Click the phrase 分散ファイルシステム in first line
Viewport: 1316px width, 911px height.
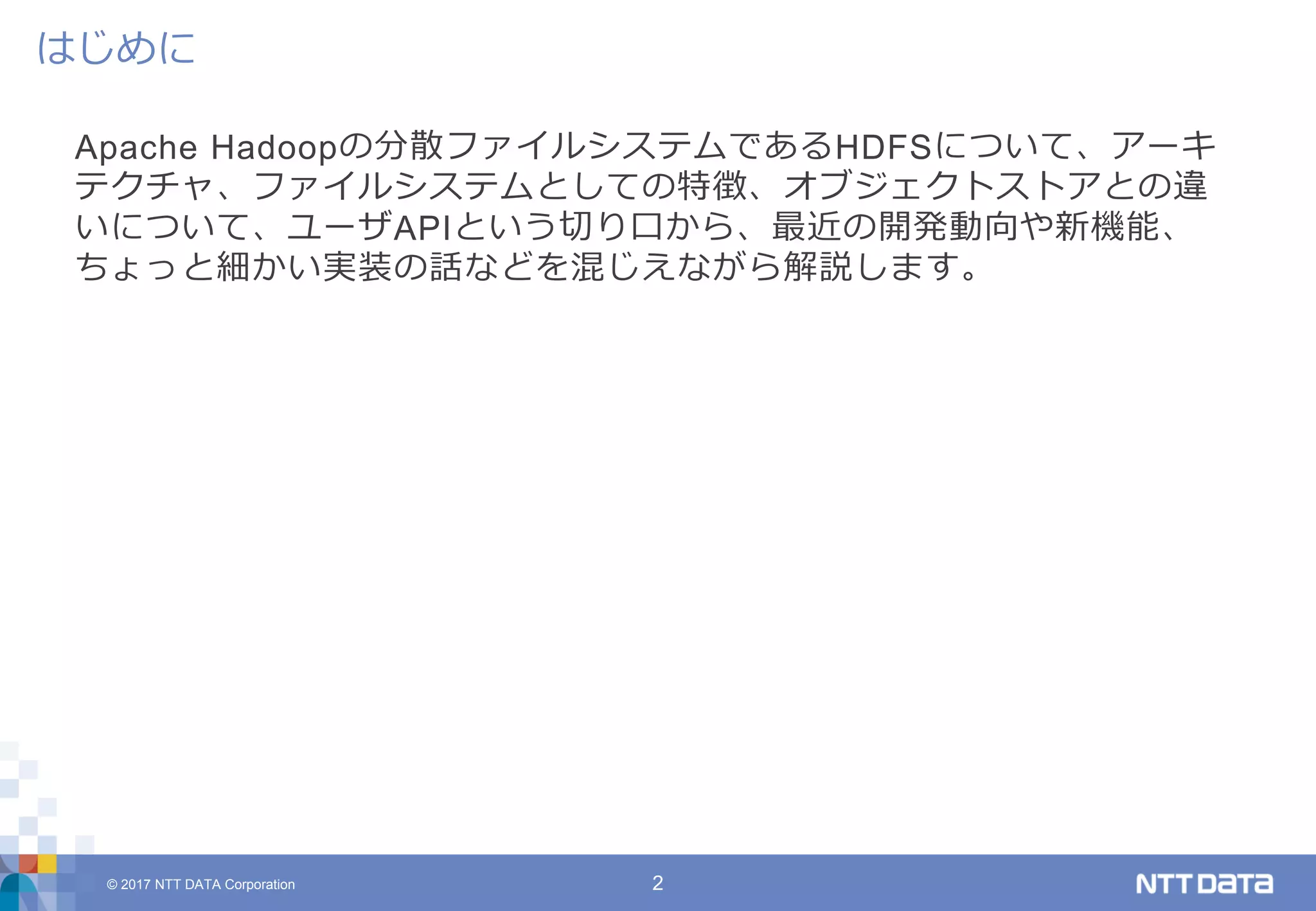click(549, 146)
